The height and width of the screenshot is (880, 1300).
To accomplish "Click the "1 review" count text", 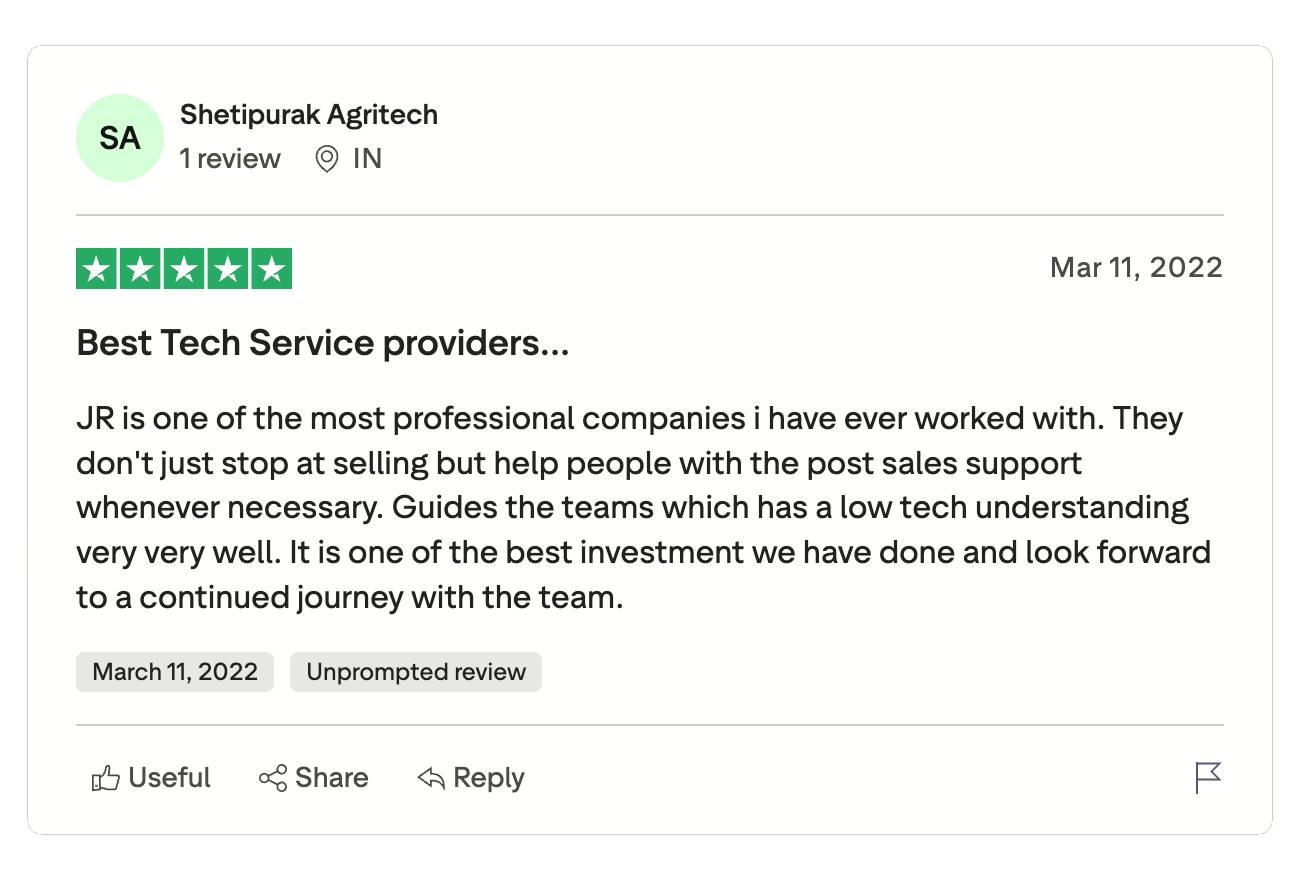I will [x=230, y=159].
